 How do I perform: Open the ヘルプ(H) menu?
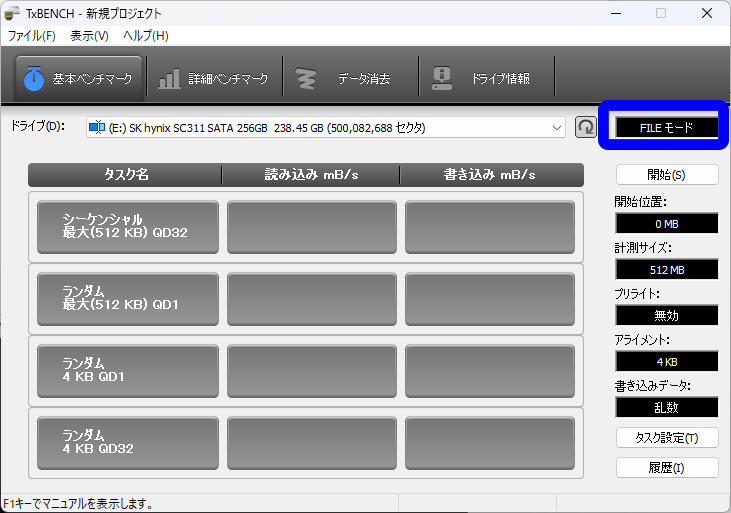click(x=146, y=35)
